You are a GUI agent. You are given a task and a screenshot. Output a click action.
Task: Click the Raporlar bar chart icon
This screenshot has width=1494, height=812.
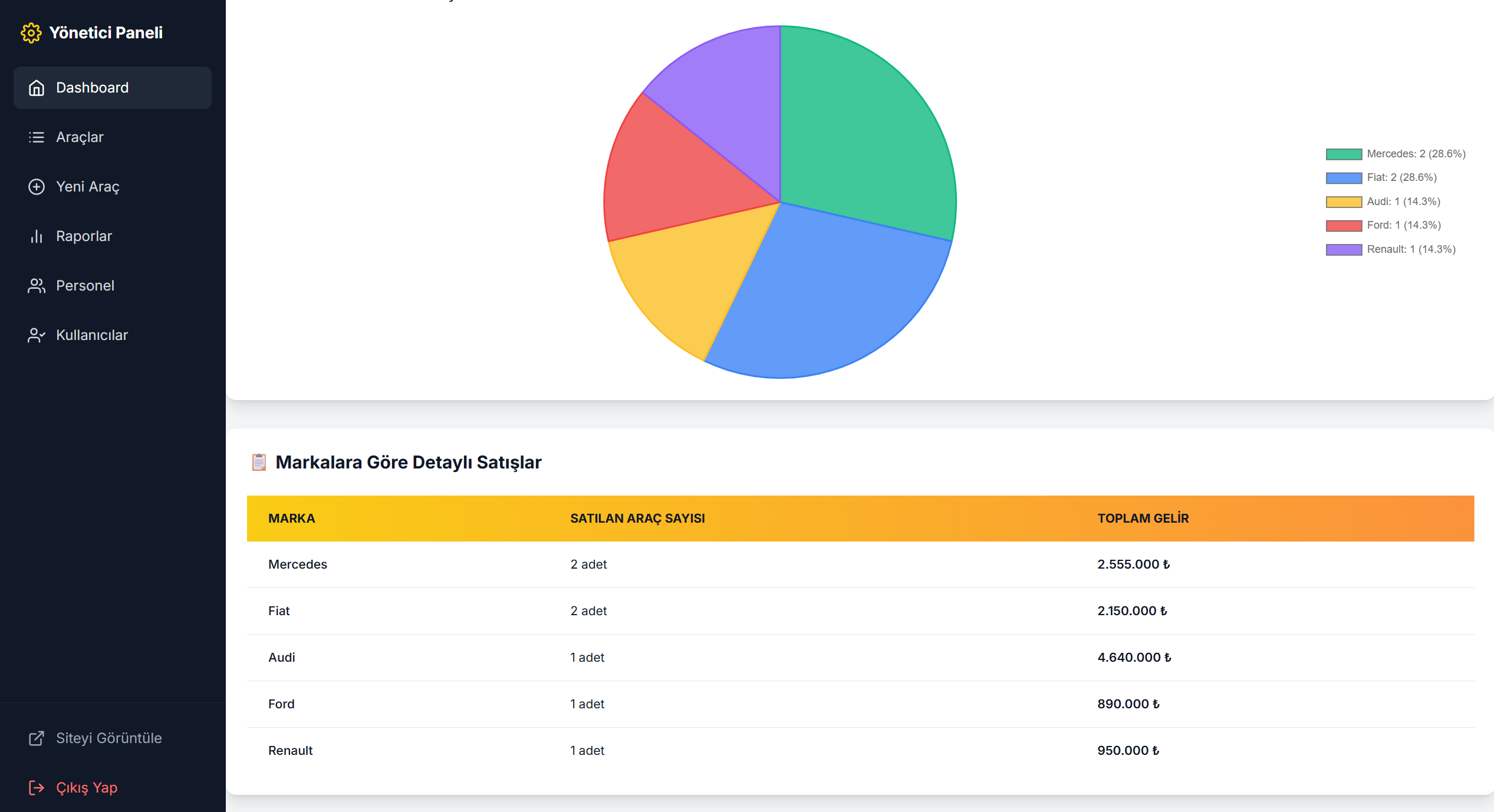(x=37, y=236)
